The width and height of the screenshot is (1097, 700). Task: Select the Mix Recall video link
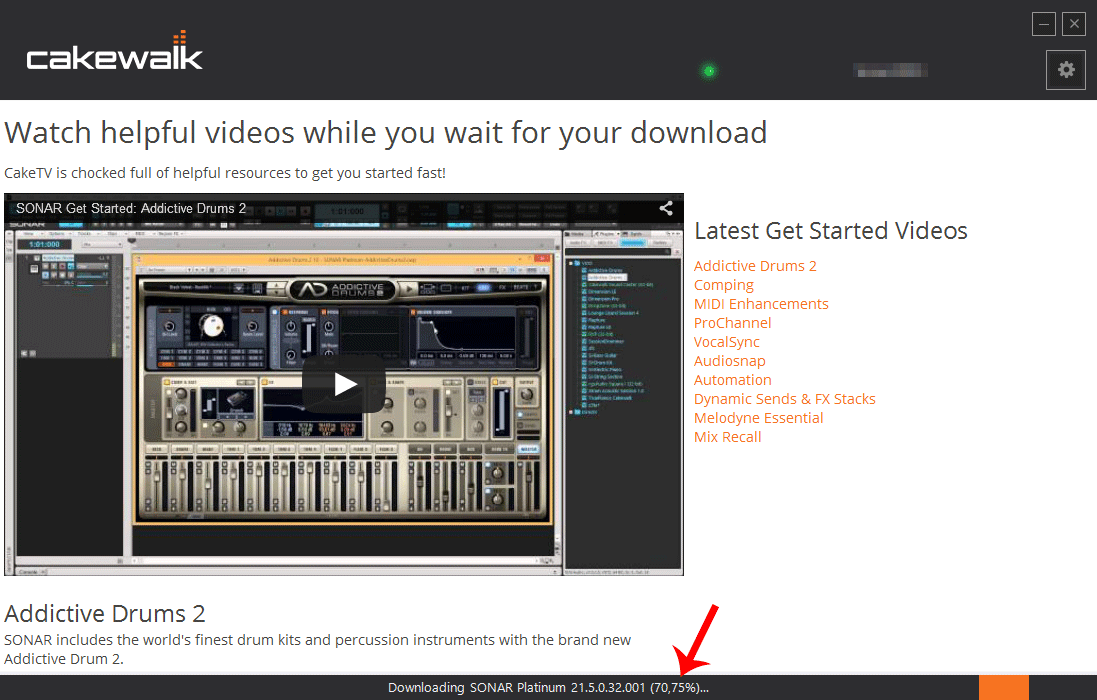728,437
